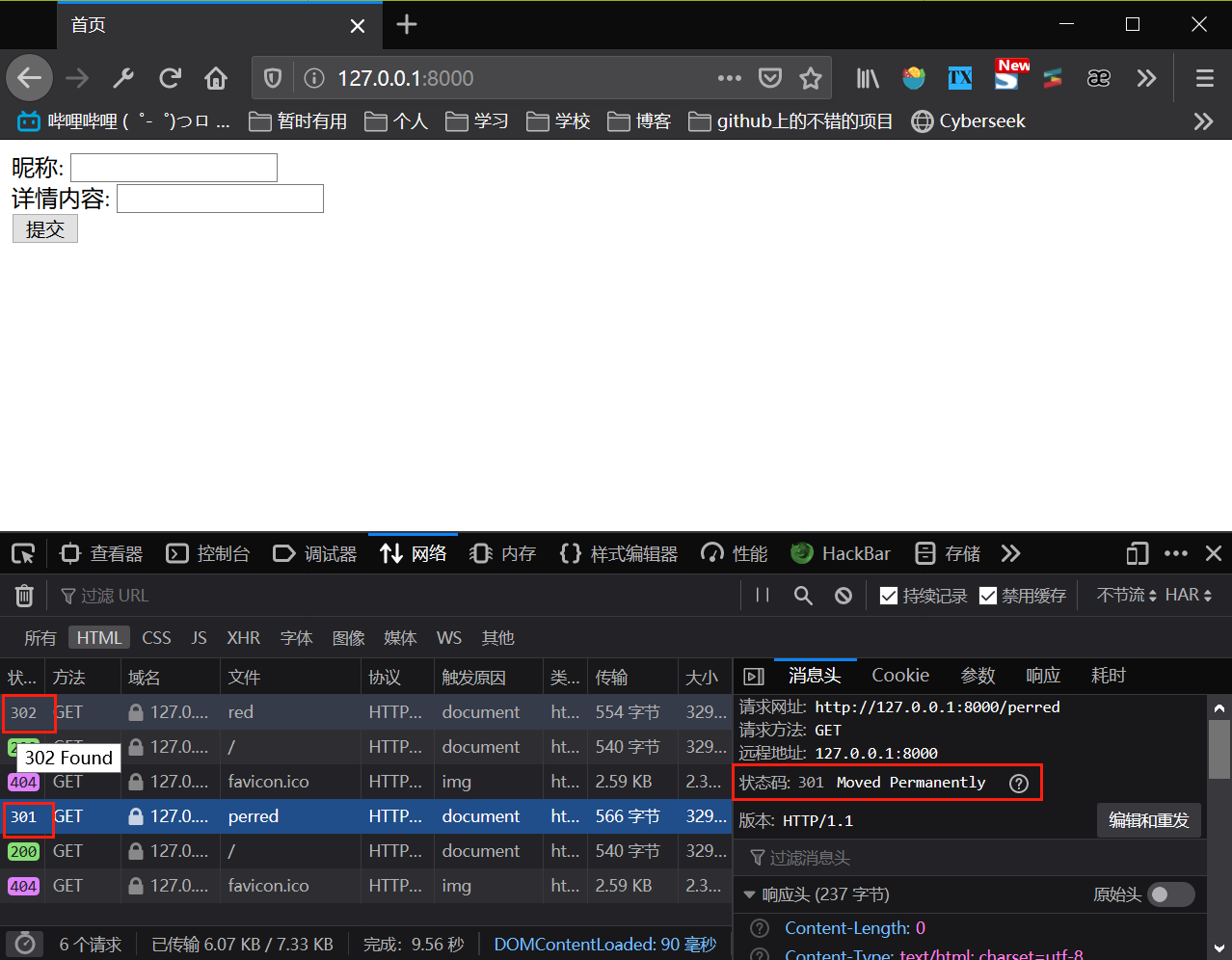Screen dimensions: 1232x960
Task: Switch to the 控制台 console tab
Action: click(208, 553)
